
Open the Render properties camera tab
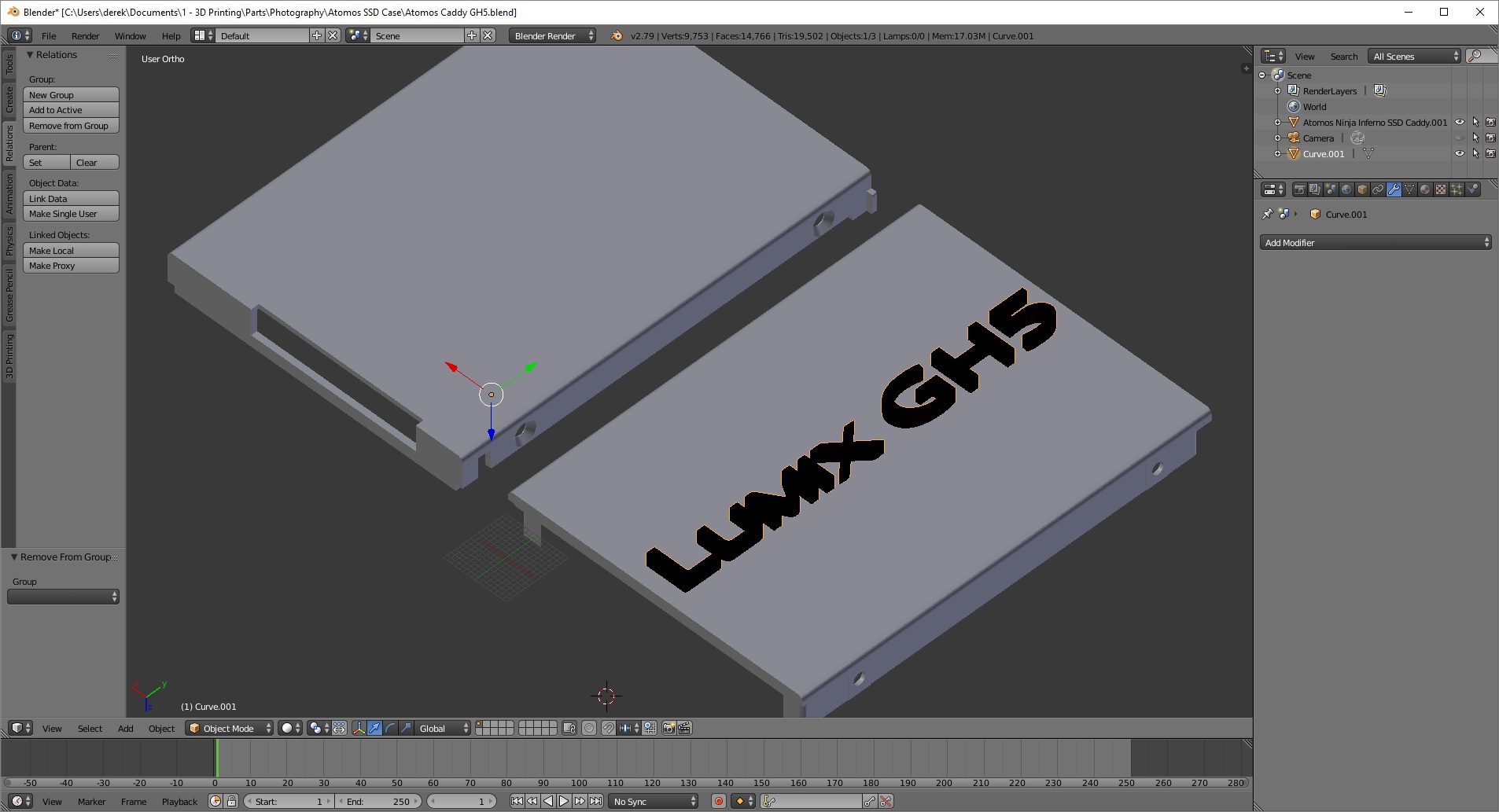1299,189
